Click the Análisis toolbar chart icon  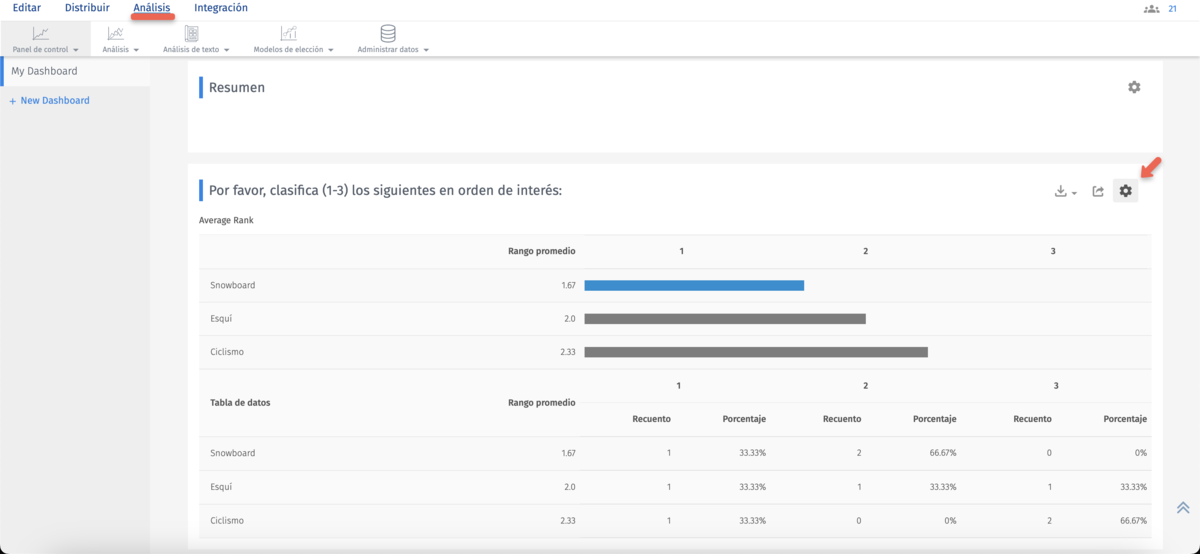click(115, 34)
